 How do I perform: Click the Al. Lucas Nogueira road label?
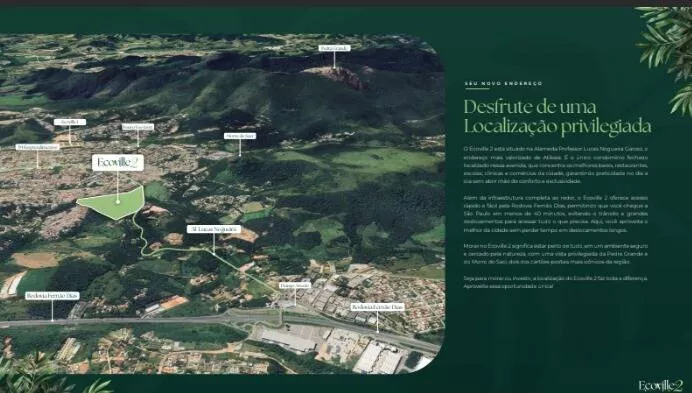[214, 229]
